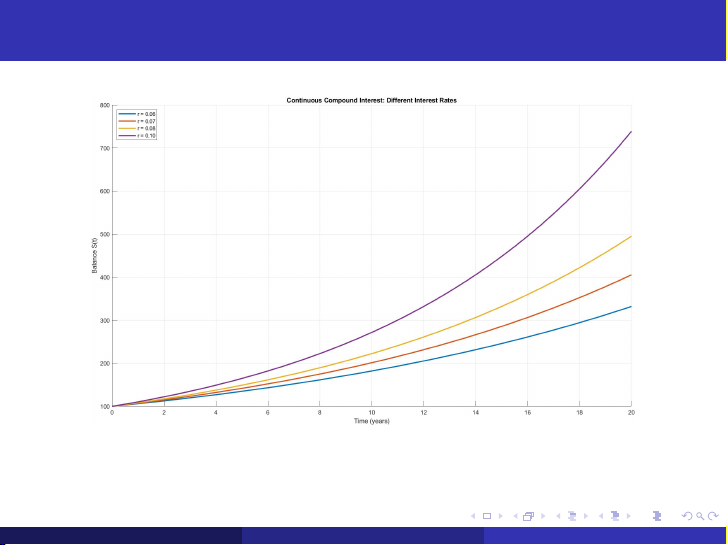Viewport: 727px width, 545px height.
Task: Click the previous slide arrow
Action: click(x=474, y=516)
